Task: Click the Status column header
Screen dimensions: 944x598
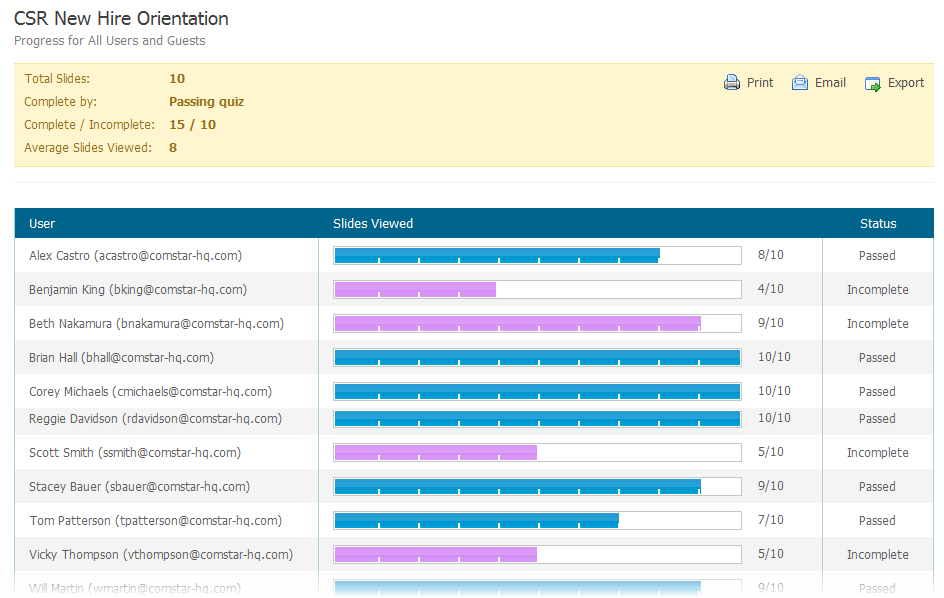Action: (878, 224)
